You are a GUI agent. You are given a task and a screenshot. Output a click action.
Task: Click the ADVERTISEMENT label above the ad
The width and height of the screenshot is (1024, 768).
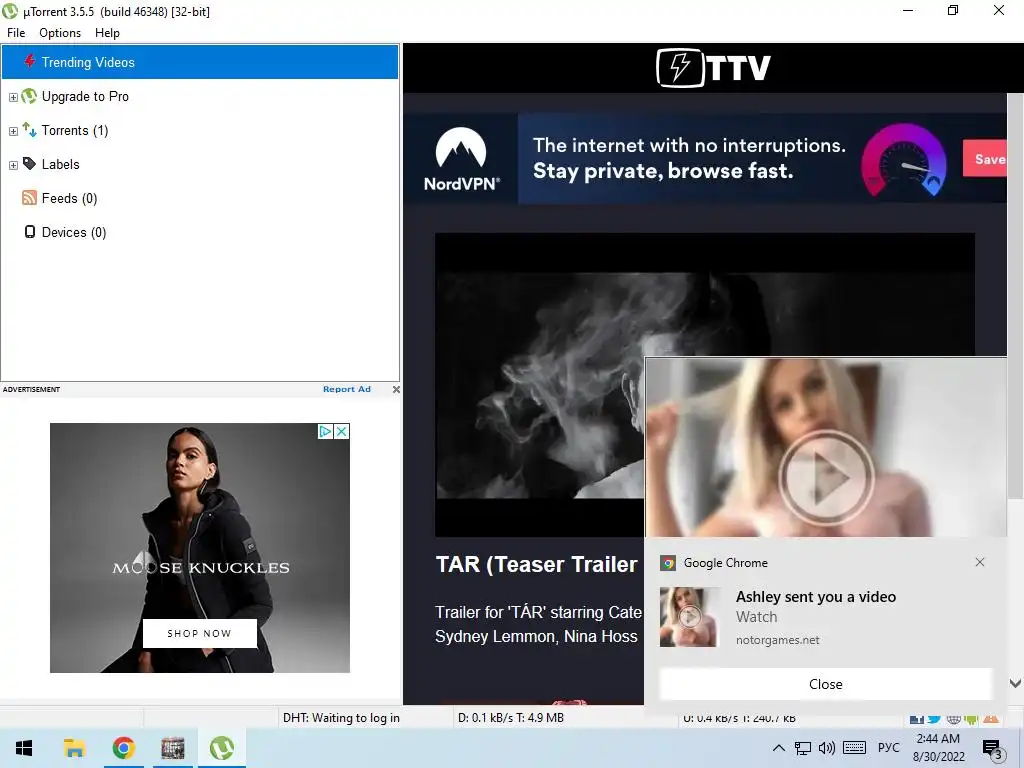[x=31, y=389]
